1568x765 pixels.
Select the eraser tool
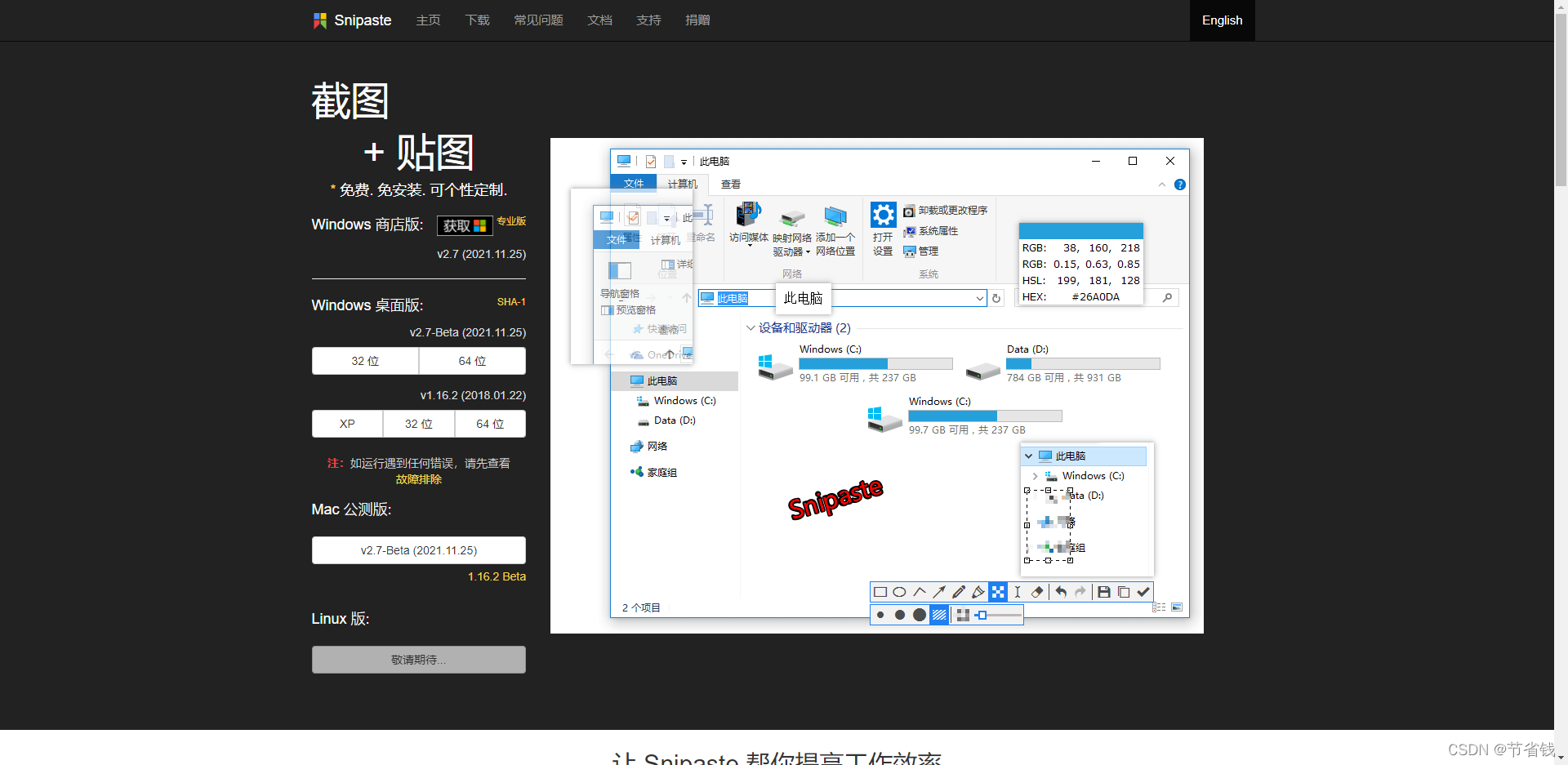[x=1037, y=592]
